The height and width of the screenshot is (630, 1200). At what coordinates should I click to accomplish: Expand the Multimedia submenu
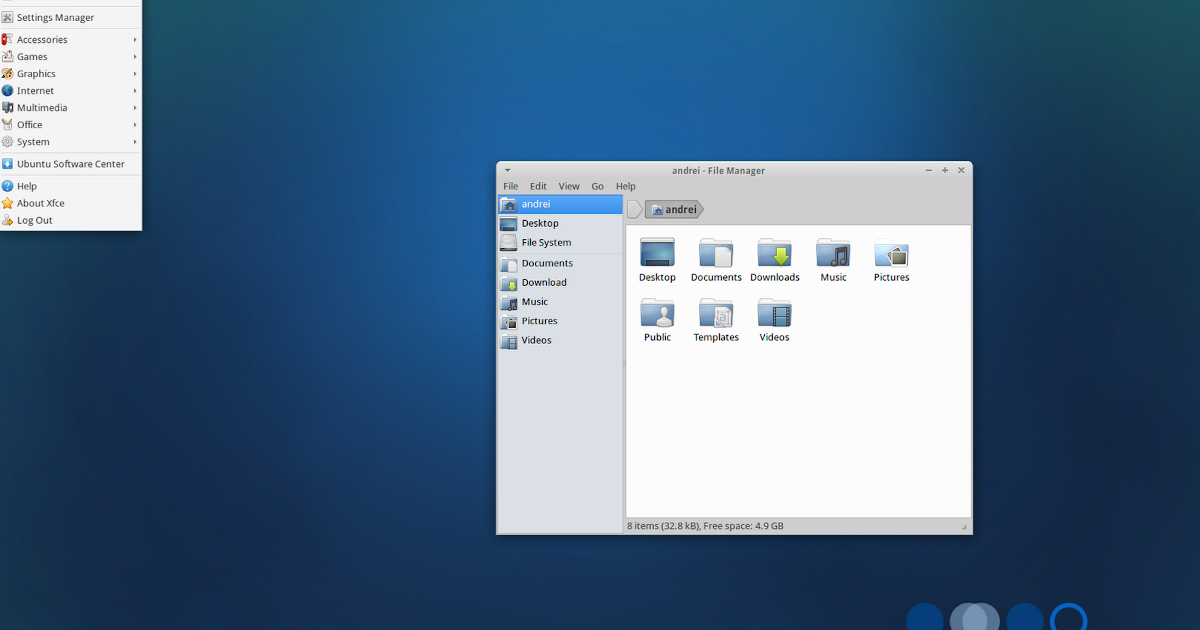coord(42,107)
